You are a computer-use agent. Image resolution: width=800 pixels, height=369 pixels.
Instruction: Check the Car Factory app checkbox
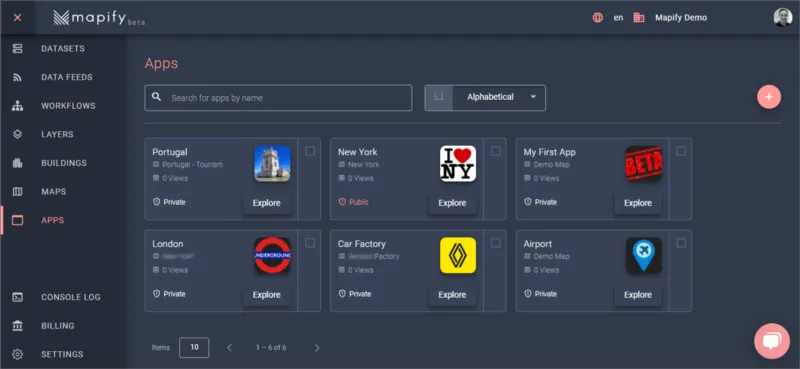495,243
